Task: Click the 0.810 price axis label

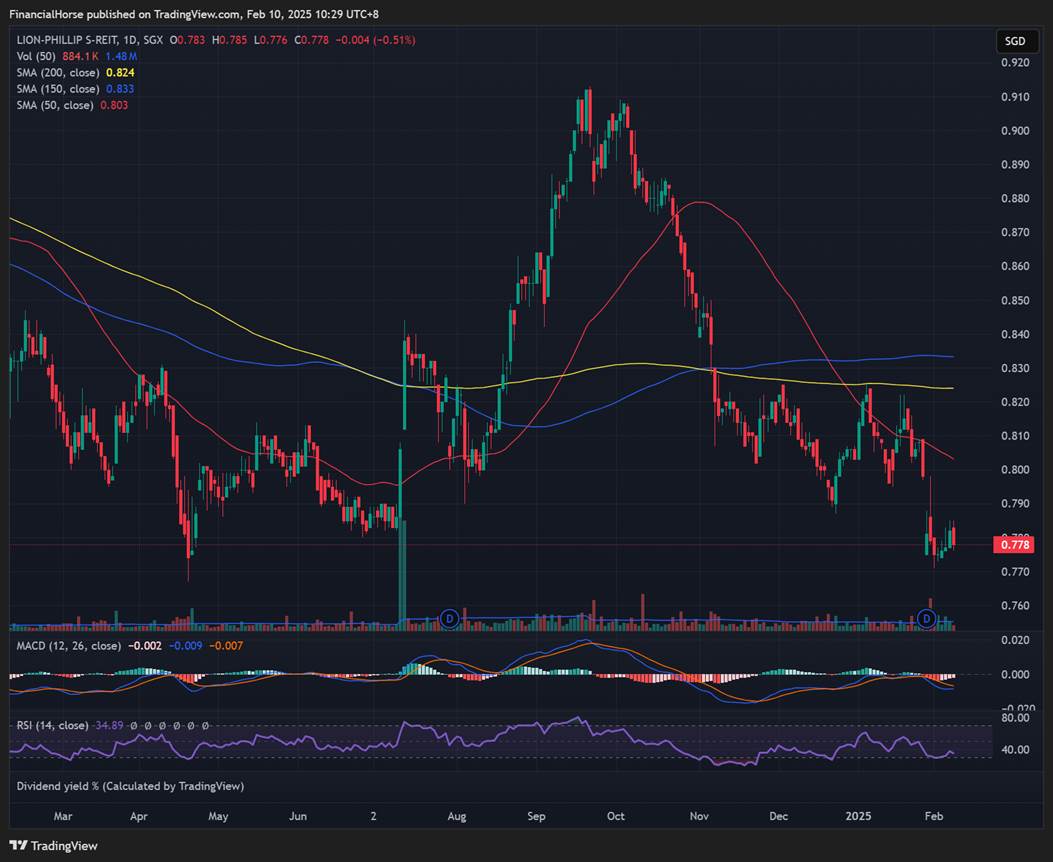Action: (1015, 436)
